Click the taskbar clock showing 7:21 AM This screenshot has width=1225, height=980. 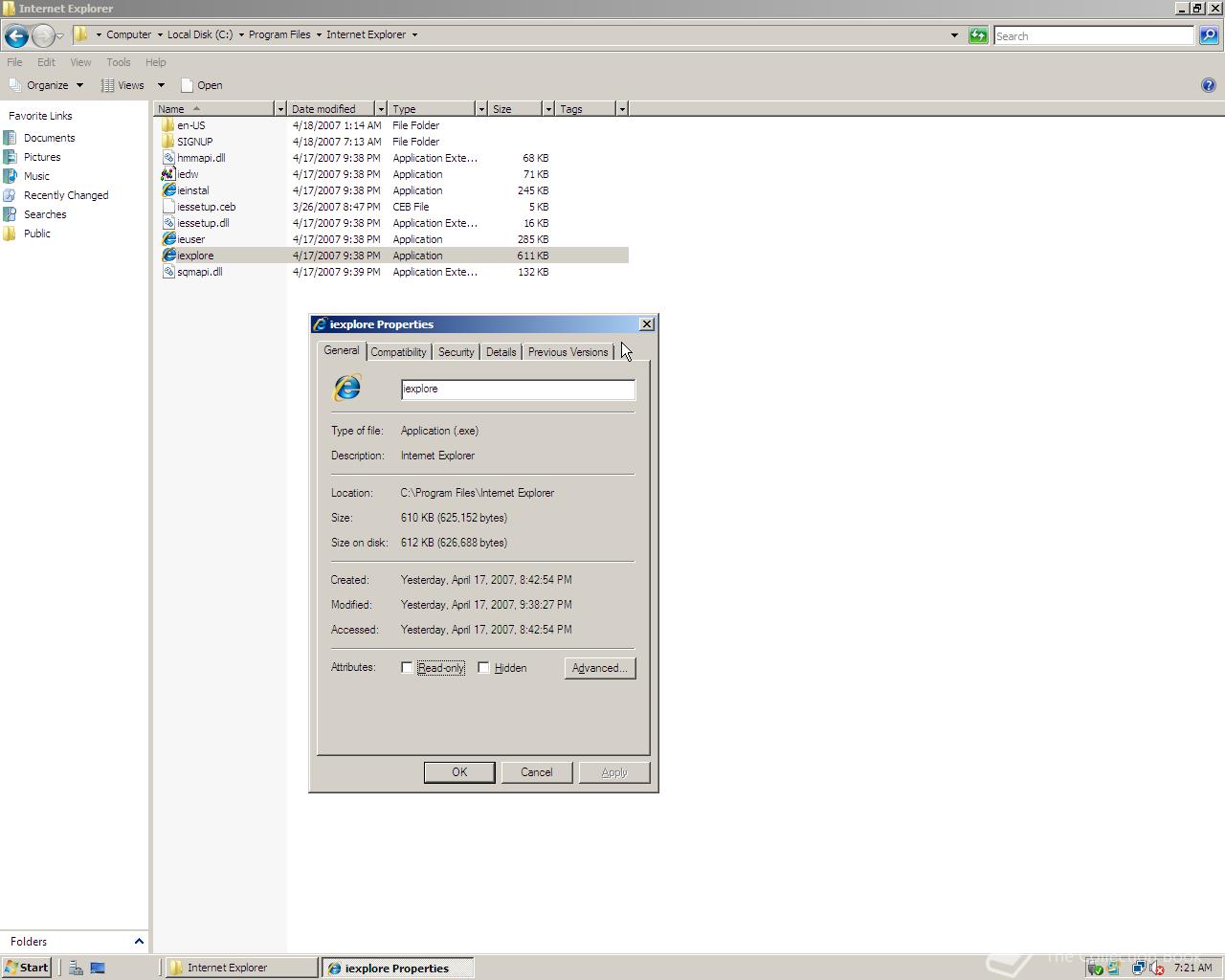tap(1192, 968)
